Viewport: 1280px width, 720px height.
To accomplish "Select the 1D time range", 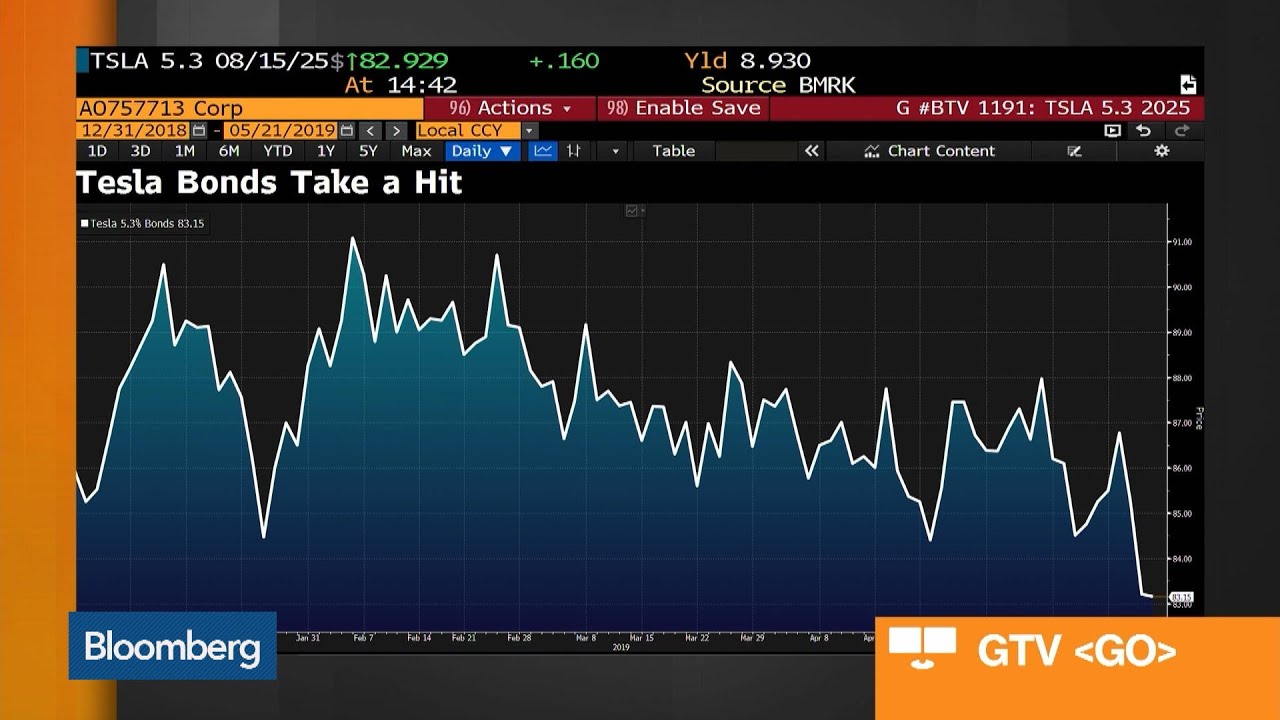I will point(97,151).
